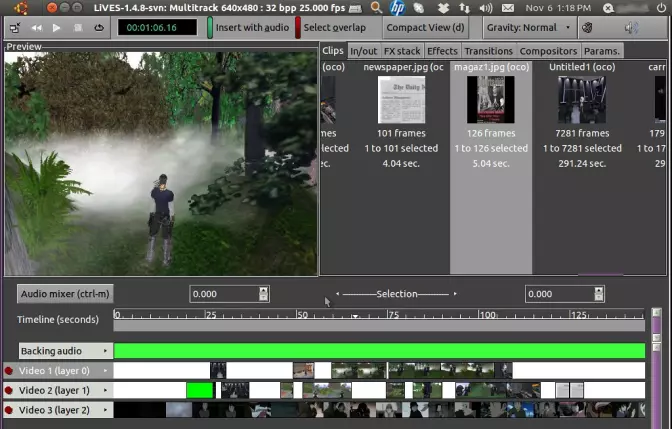Click the green Backing audio block
The image size is (672, 429).
coord(379,351)
